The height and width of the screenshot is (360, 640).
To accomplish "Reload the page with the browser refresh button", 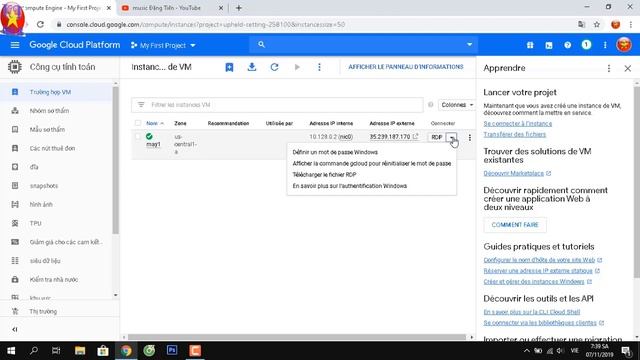I will click(40, 24).
